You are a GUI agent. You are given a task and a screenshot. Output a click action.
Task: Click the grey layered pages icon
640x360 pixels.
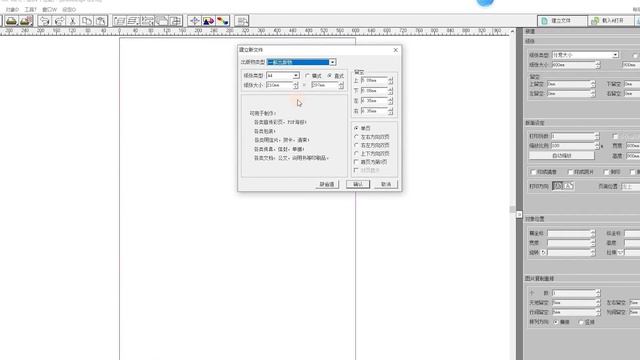pyautogui.click(x=162, y=21)
